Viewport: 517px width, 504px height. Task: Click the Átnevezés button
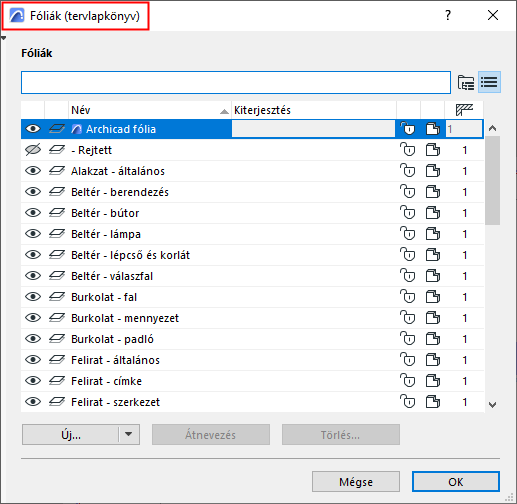(x=211, y=434)
